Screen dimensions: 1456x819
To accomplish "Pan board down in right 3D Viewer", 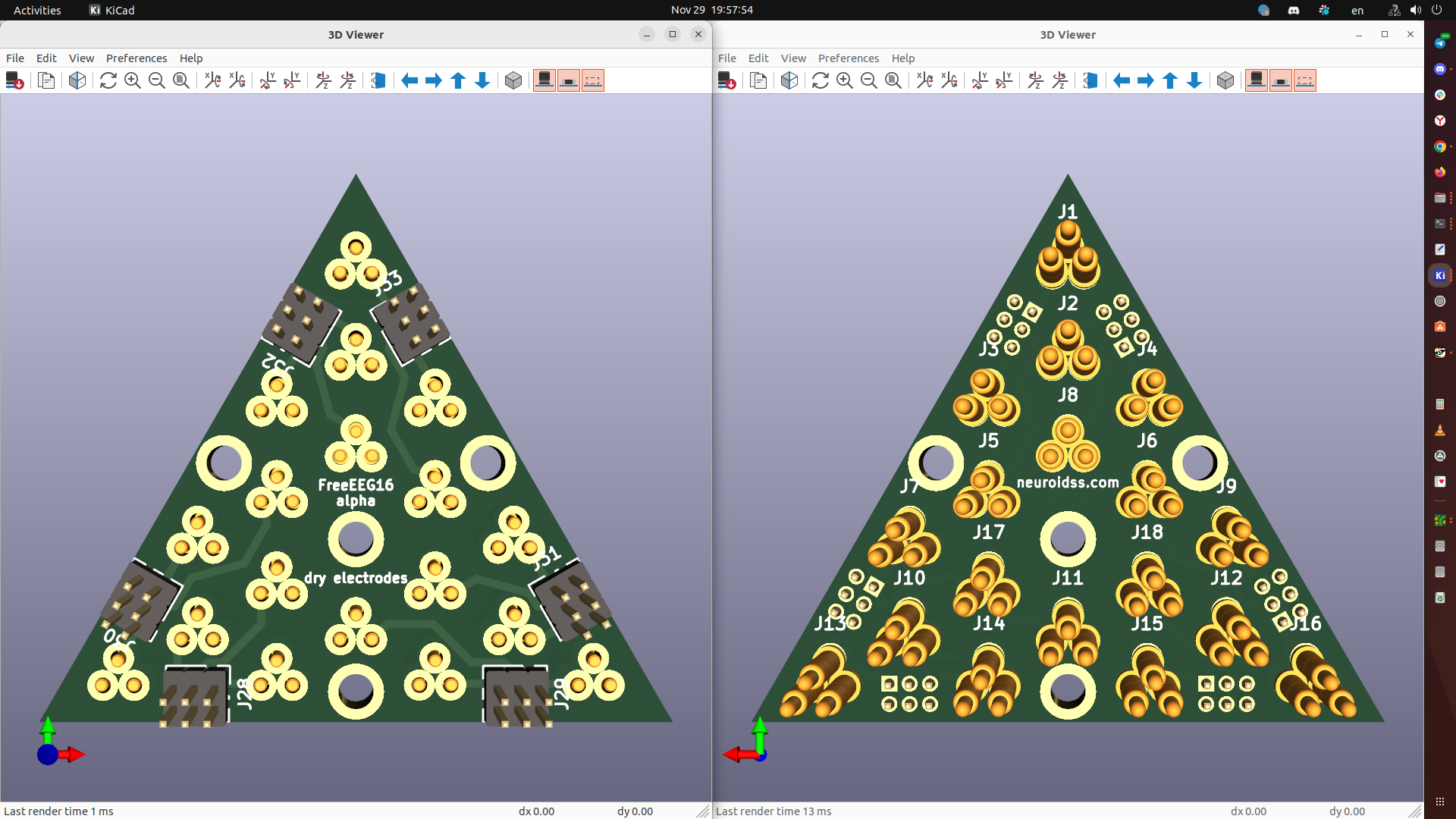I will [1194, 80].
